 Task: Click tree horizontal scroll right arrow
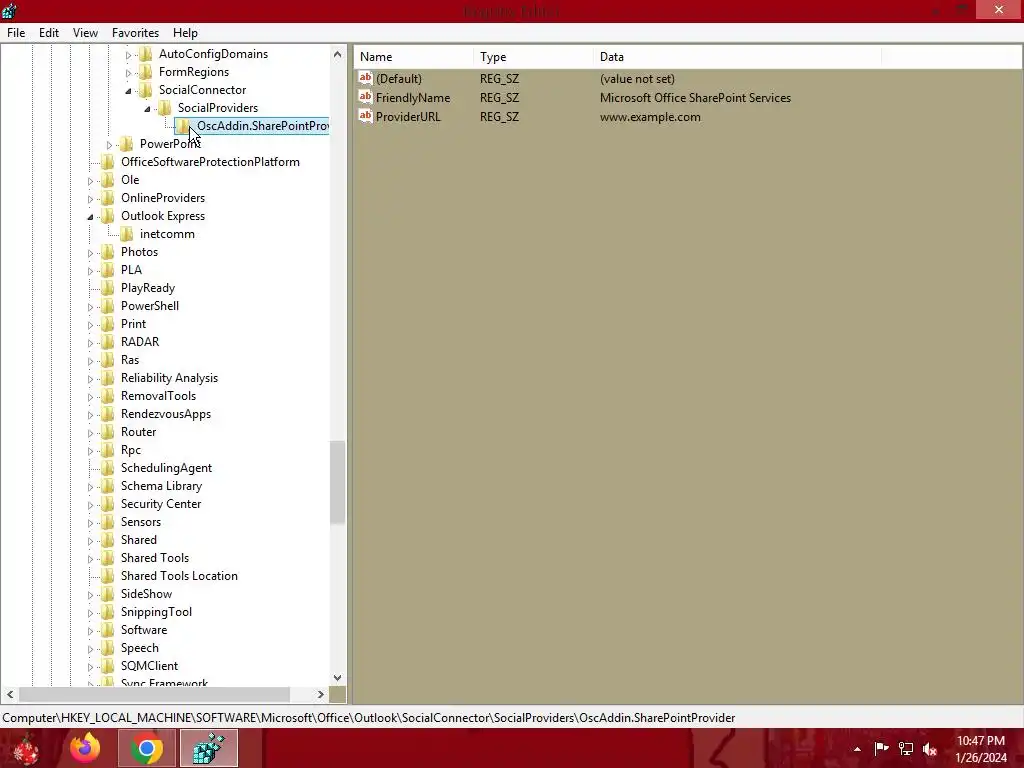pos(321,694)
